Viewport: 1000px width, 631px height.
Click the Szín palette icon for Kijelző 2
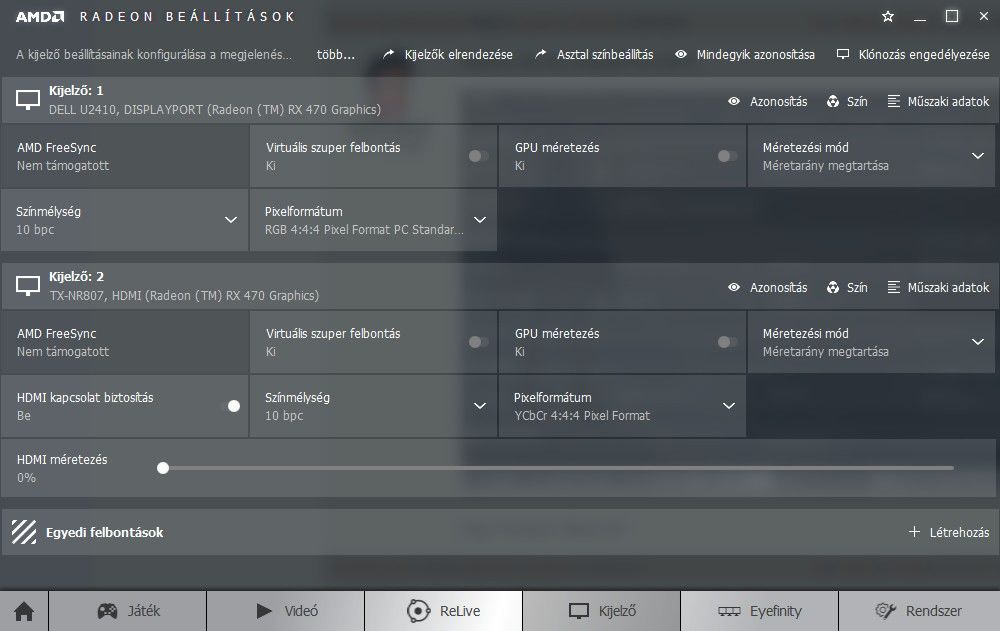point(833,287)
